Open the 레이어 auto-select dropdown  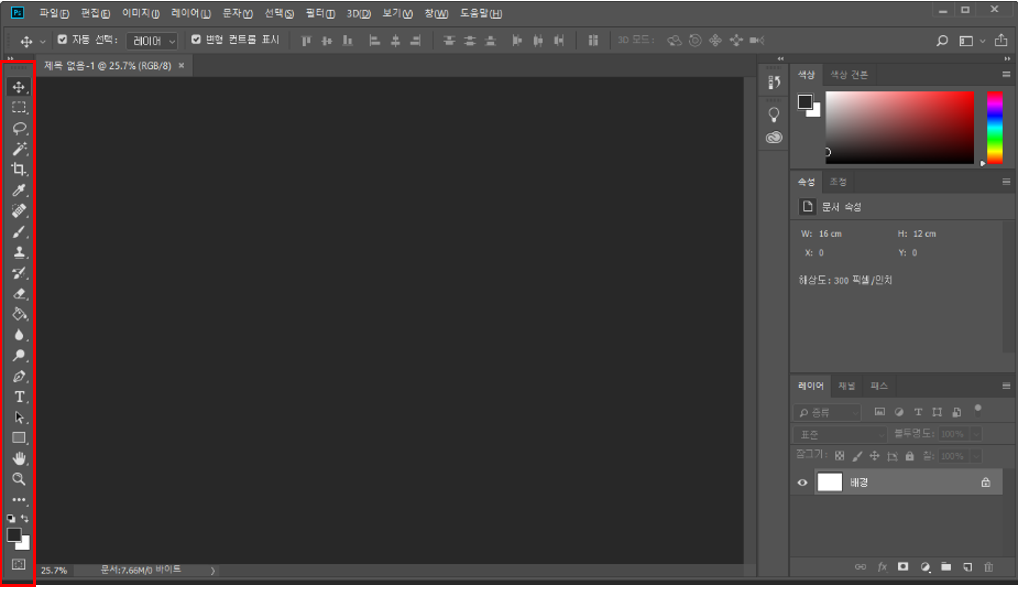pyautogui.click(x=152, y=41)
